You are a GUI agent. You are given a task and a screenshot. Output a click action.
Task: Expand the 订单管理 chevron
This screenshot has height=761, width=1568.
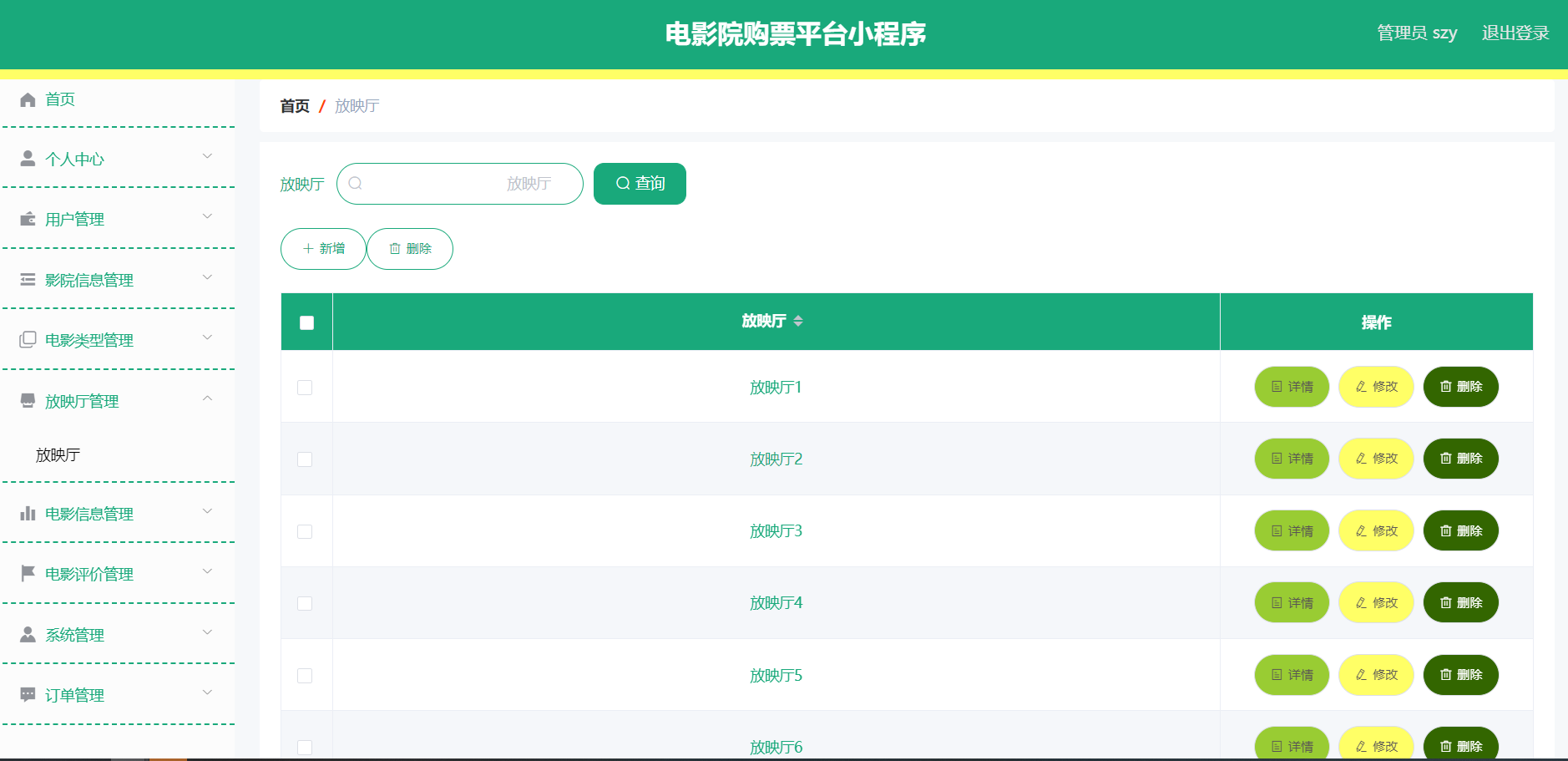[x=207, y=693]
